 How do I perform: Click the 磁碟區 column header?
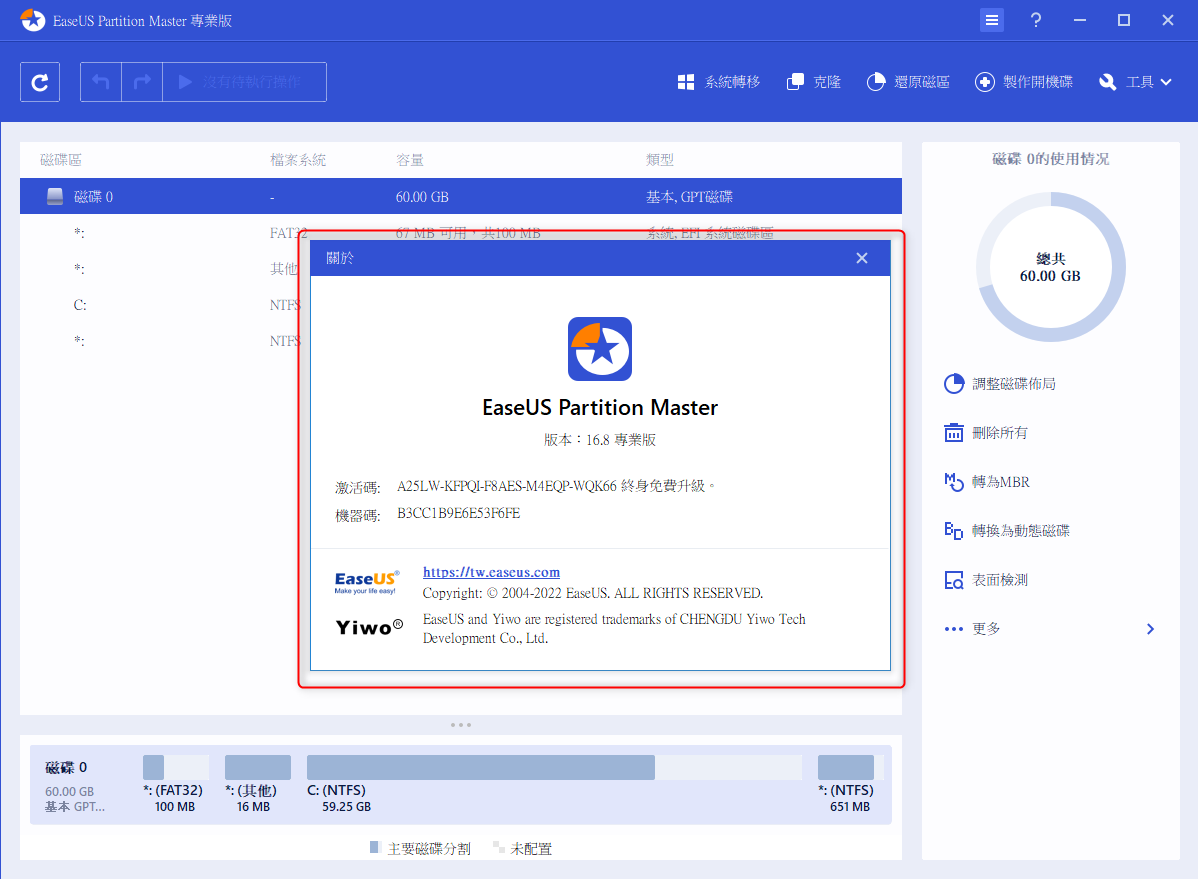pos(60,160)
